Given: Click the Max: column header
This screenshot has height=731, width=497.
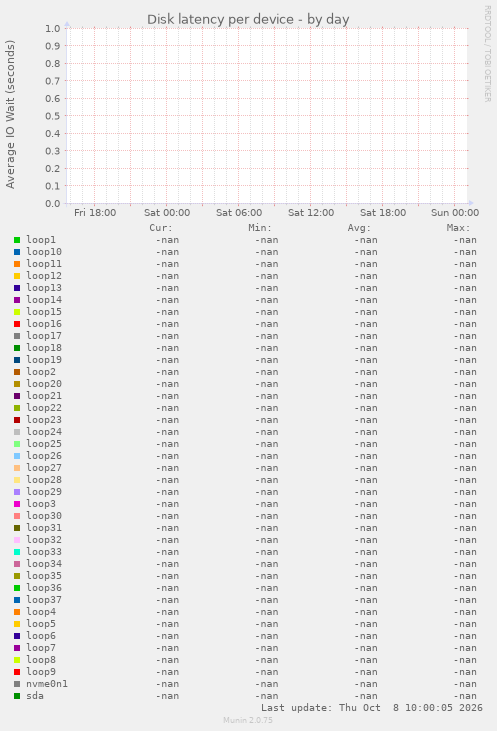Looking at the screenshot, I should 459,228.
